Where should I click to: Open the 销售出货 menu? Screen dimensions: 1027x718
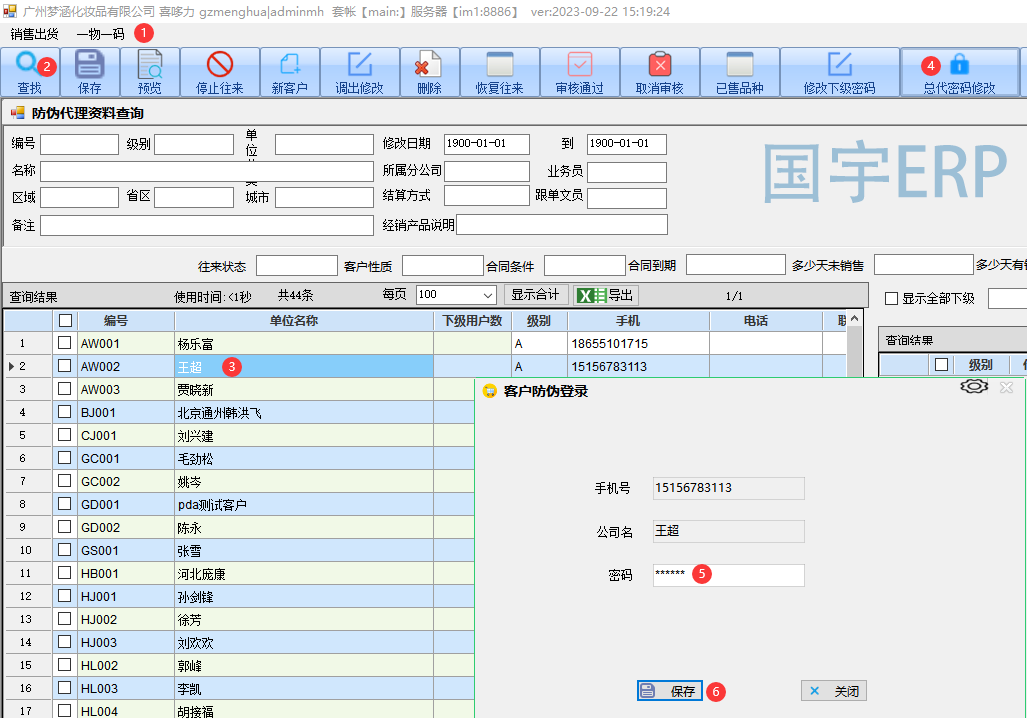pos(35,34)
